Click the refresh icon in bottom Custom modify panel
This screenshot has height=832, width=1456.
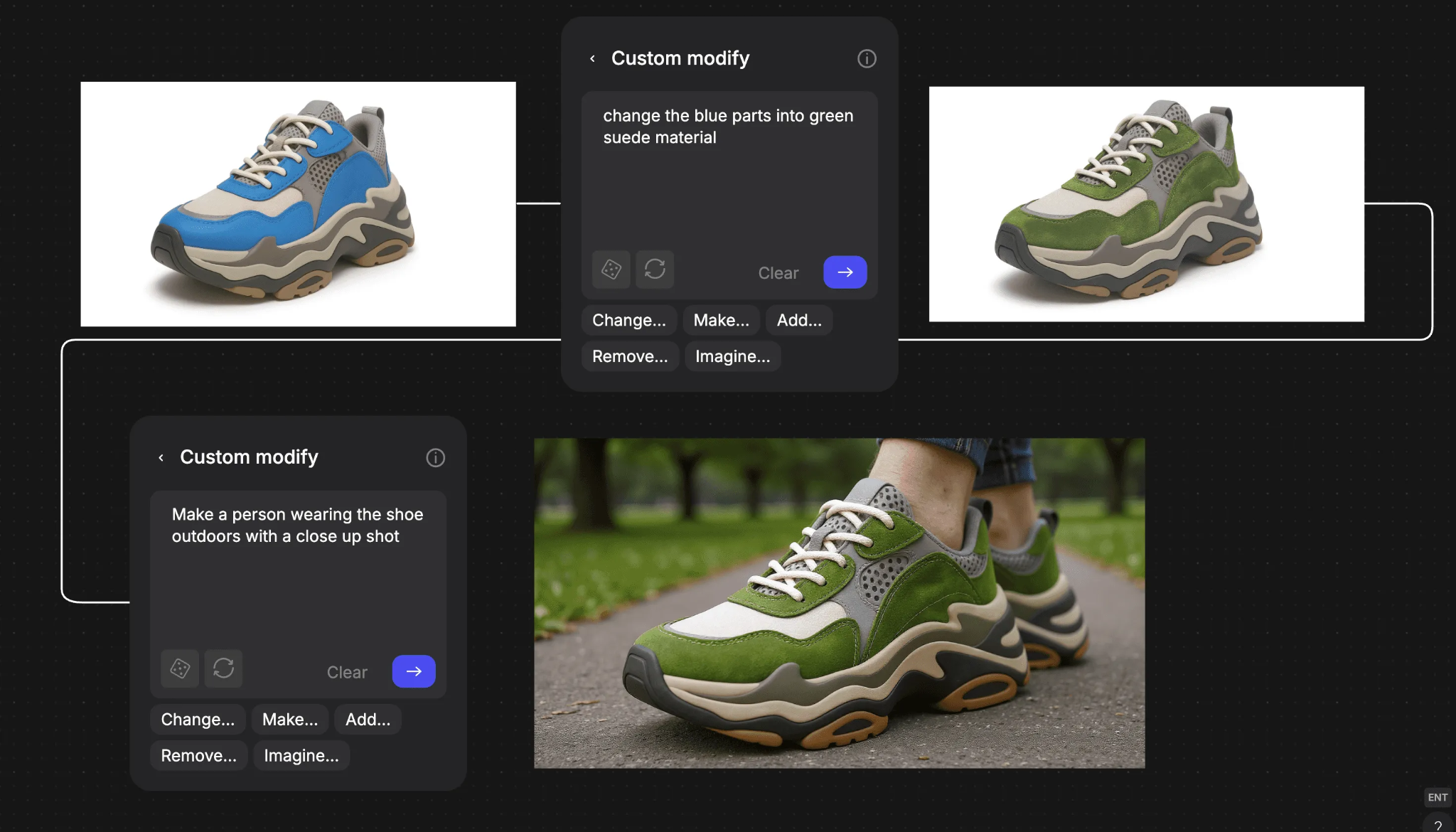pos(224,669)
